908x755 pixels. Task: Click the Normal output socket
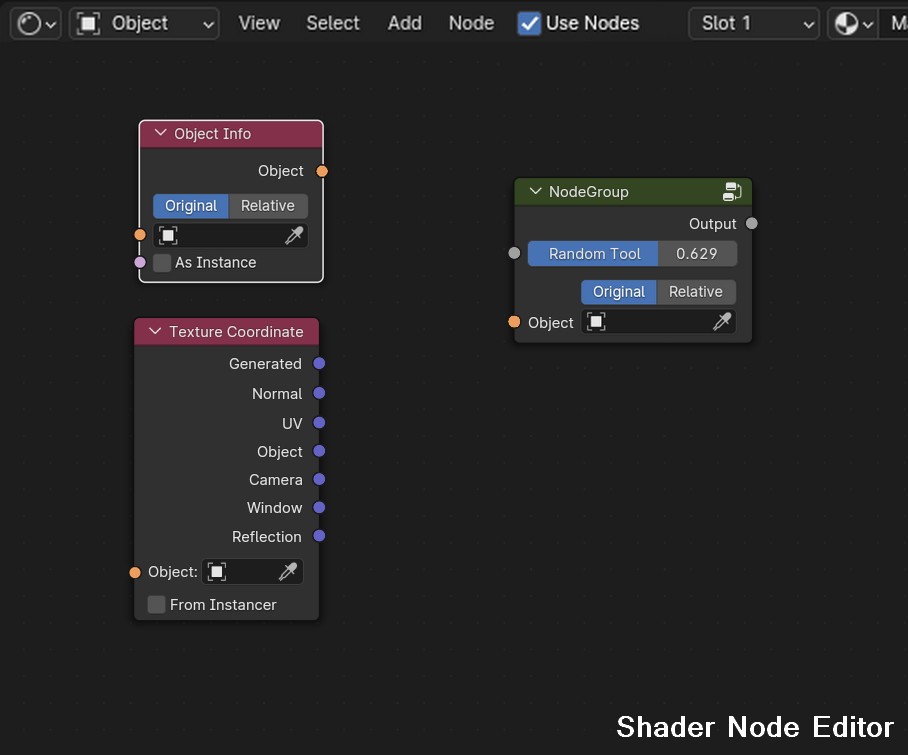[x=319, y=393]
